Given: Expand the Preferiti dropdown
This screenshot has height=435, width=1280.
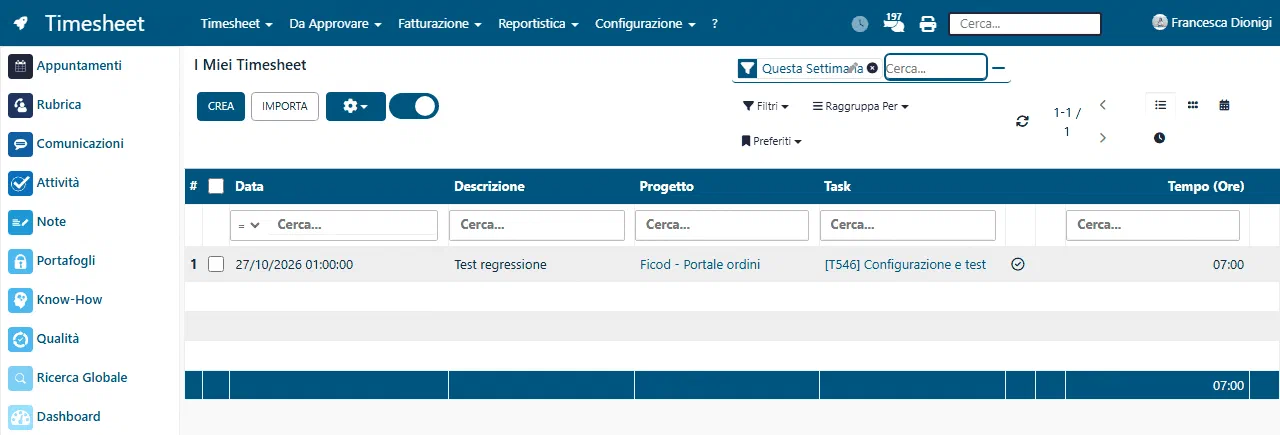Looking at the screenshot, I should tap(772, 142).
